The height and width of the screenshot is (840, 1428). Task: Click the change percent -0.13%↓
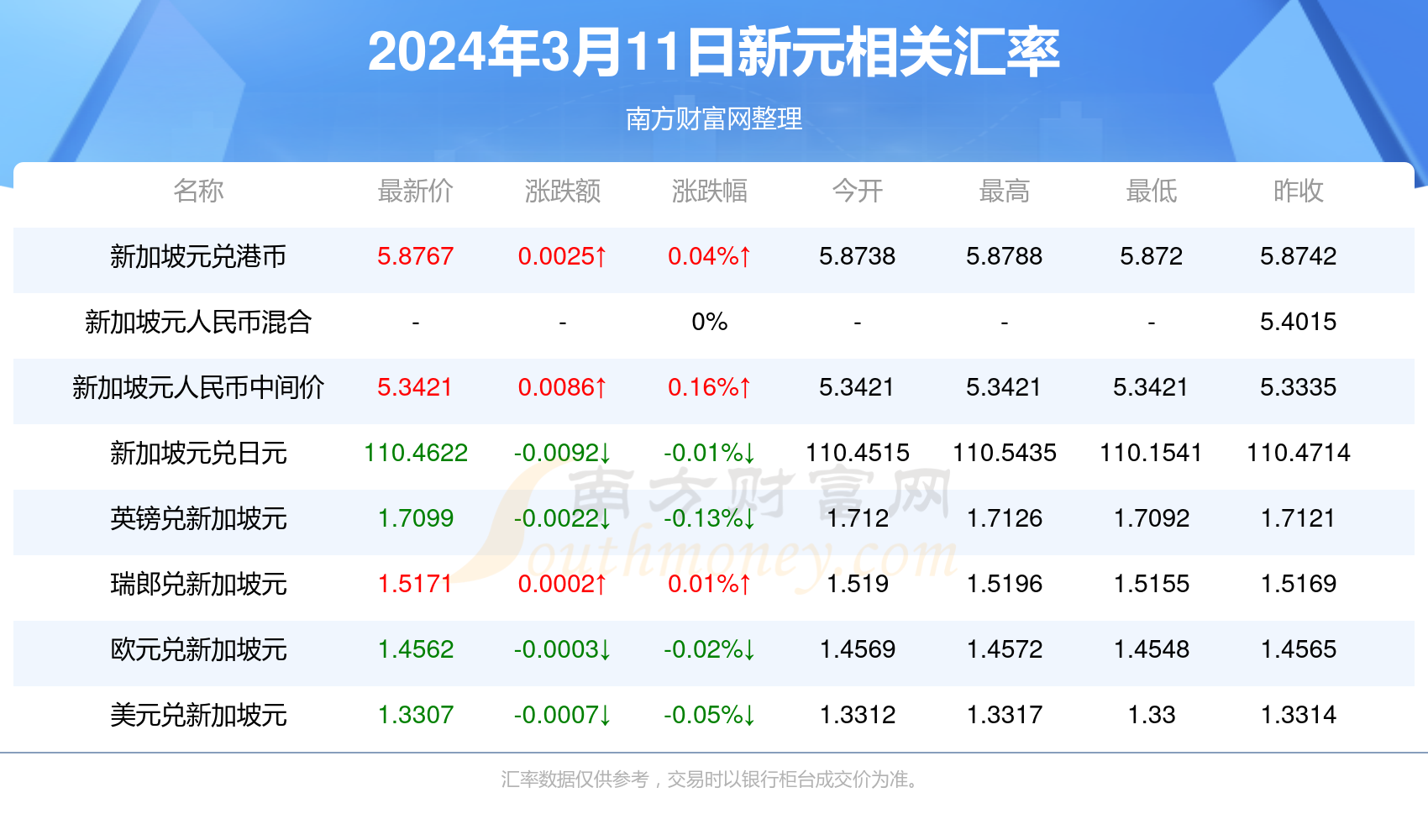tap(710, 518)
